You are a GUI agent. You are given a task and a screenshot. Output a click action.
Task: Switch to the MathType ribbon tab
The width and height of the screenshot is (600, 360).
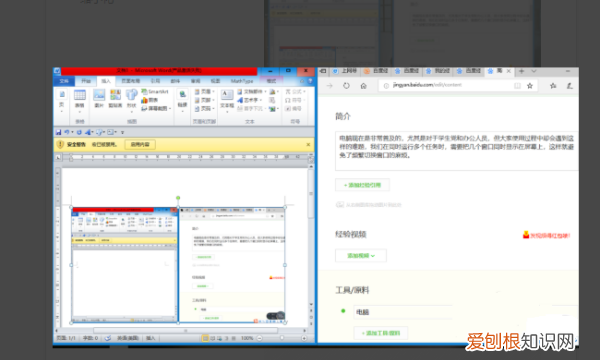click(242, 81)
